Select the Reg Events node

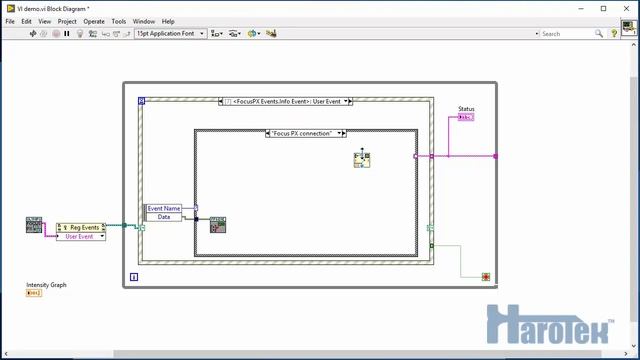point(81,227)
